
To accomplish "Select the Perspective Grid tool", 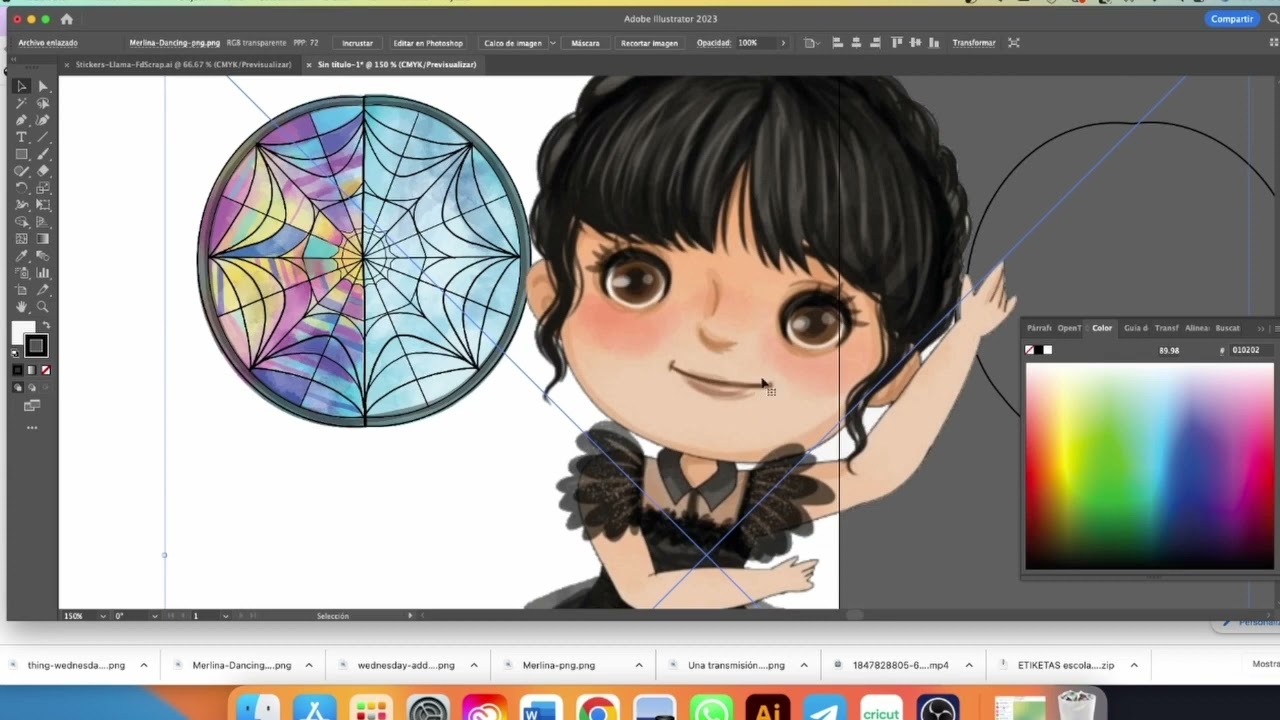I will tap(43, 222).
